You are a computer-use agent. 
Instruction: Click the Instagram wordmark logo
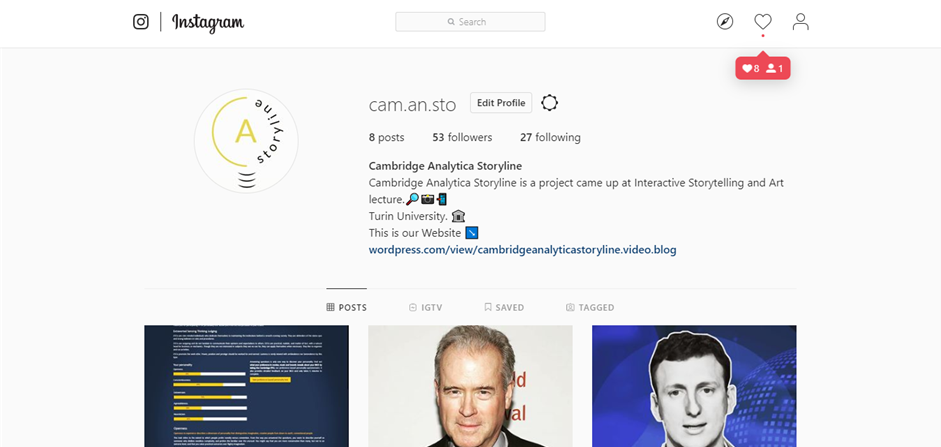[208, 23]
